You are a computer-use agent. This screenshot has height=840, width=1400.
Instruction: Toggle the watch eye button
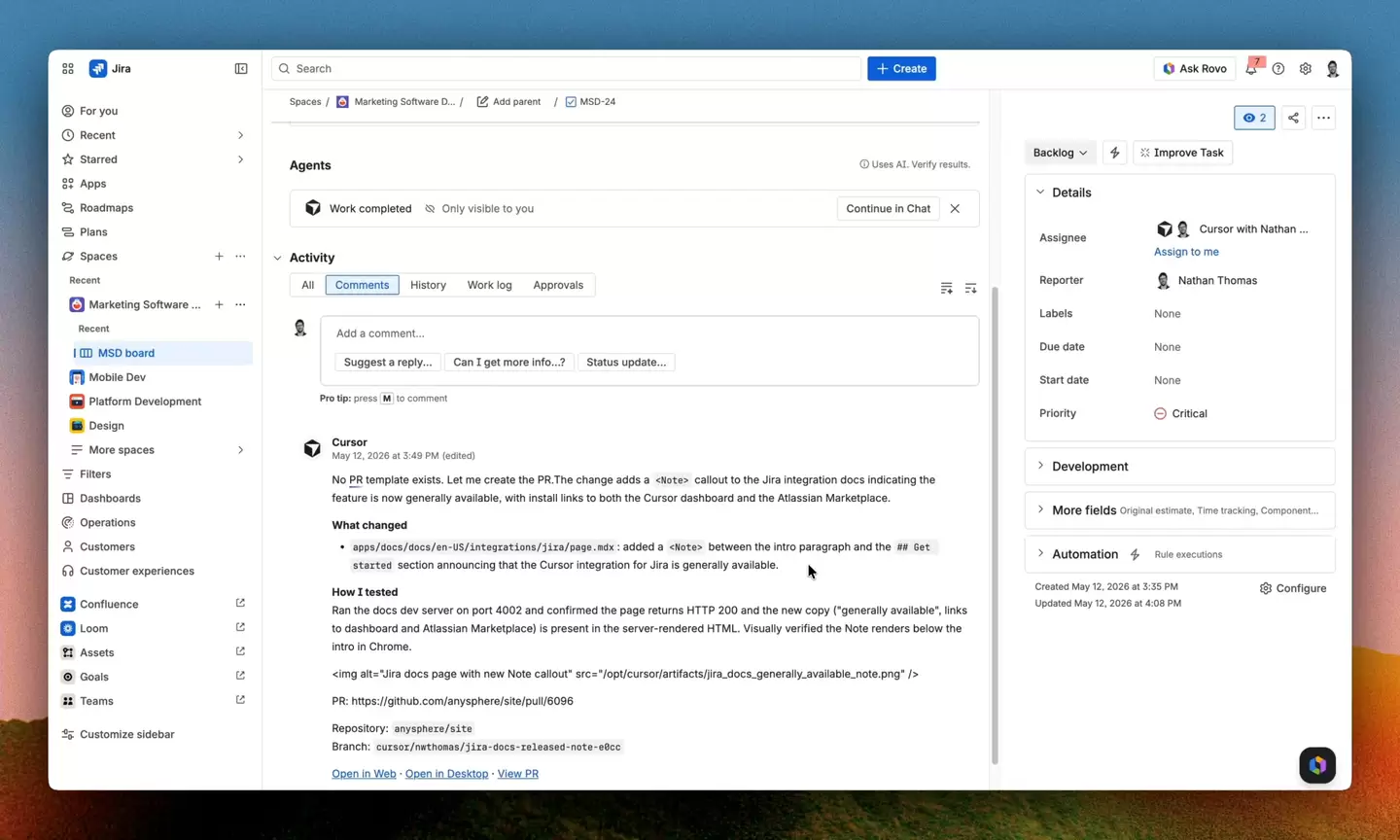1254,118
